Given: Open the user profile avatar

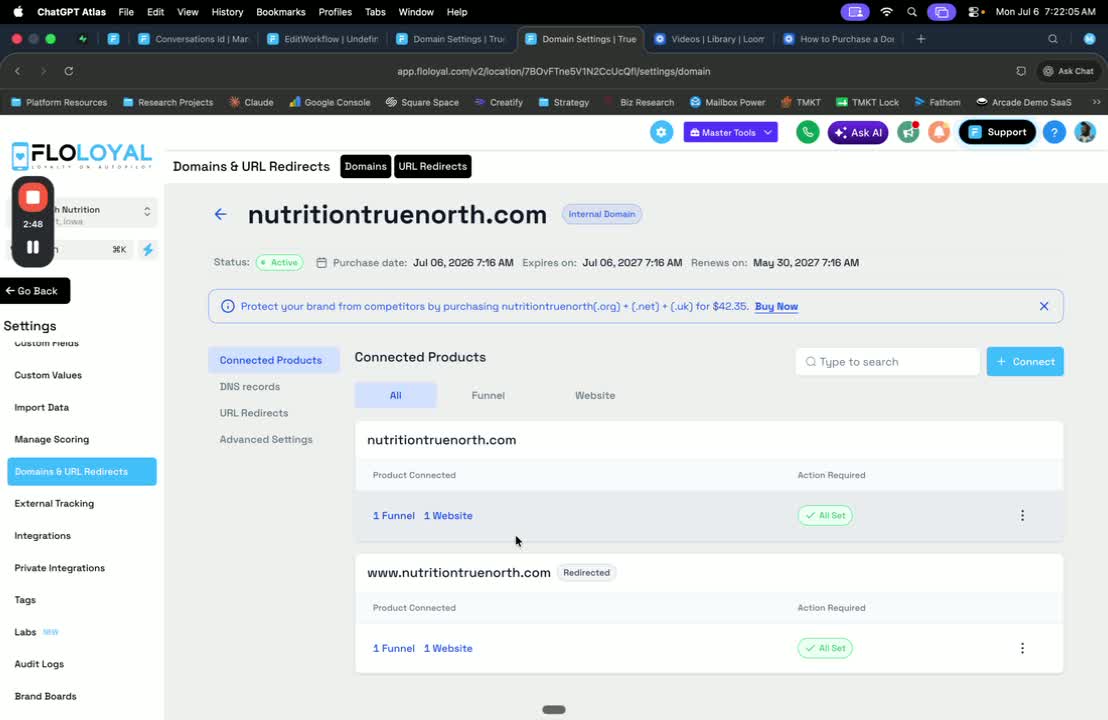Looking at the screenshot, I should coord(1085,132).
